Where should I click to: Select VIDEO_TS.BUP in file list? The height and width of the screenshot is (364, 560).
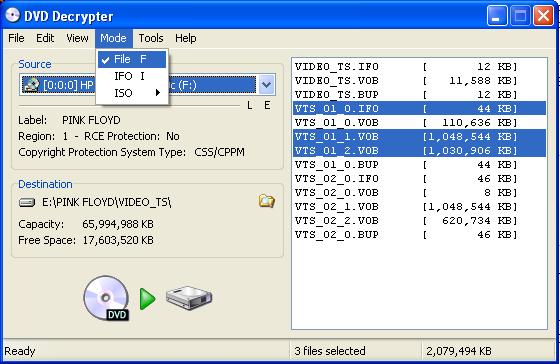click(419, 95)
